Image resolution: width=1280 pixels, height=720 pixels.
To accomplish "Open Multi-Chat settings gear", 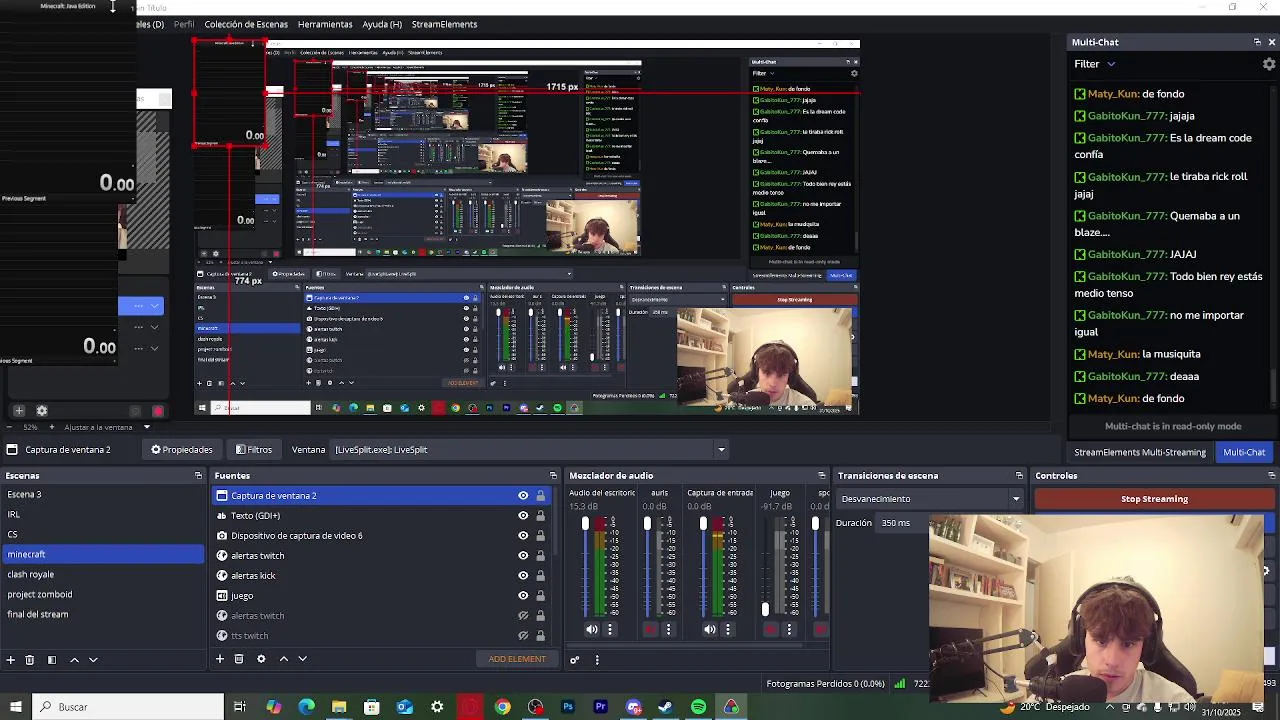I will pos(1269,64).
